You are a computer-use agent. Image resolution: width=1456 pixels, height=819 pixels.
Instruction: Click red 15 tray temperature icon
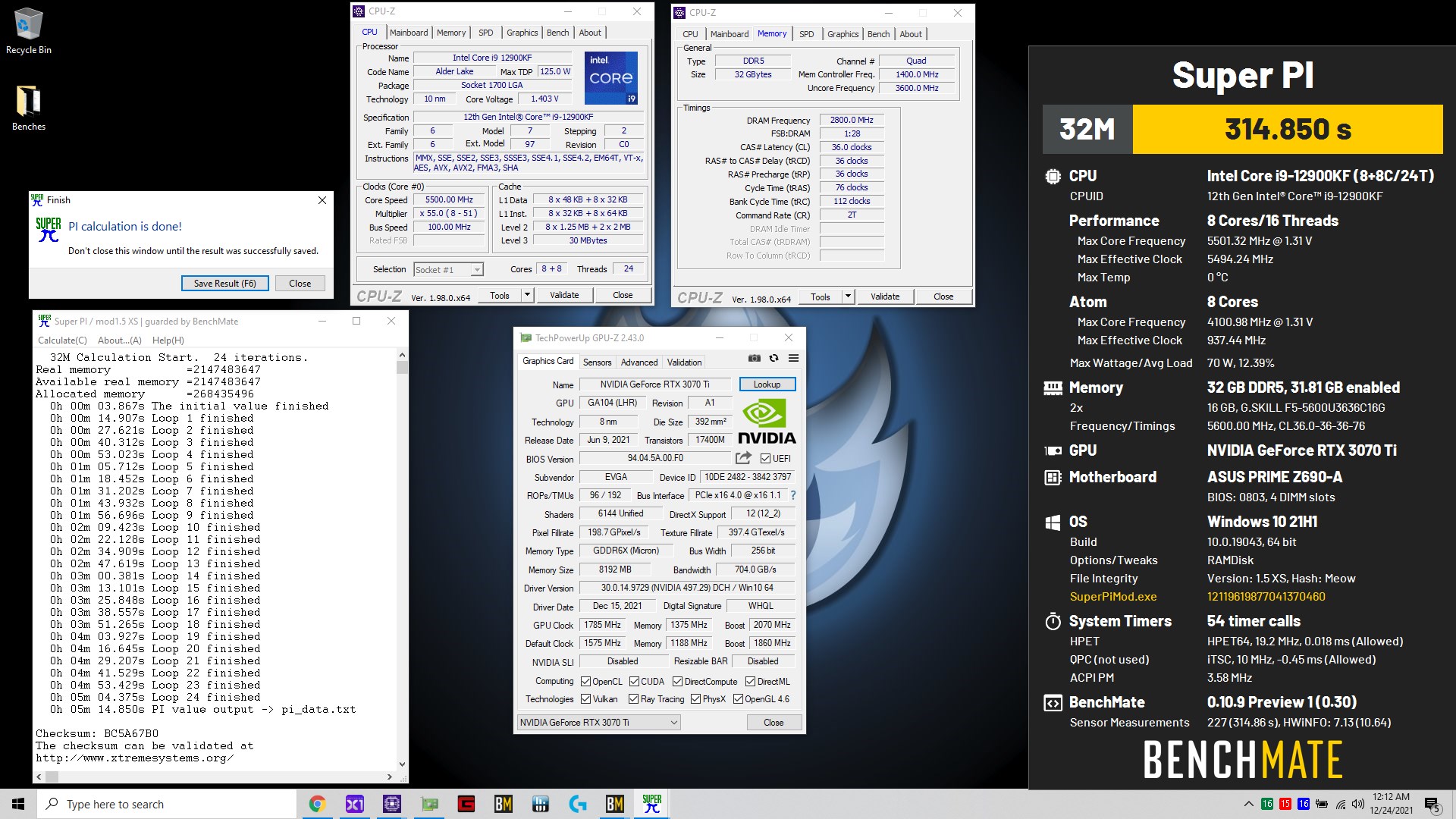pos(1285,804)
